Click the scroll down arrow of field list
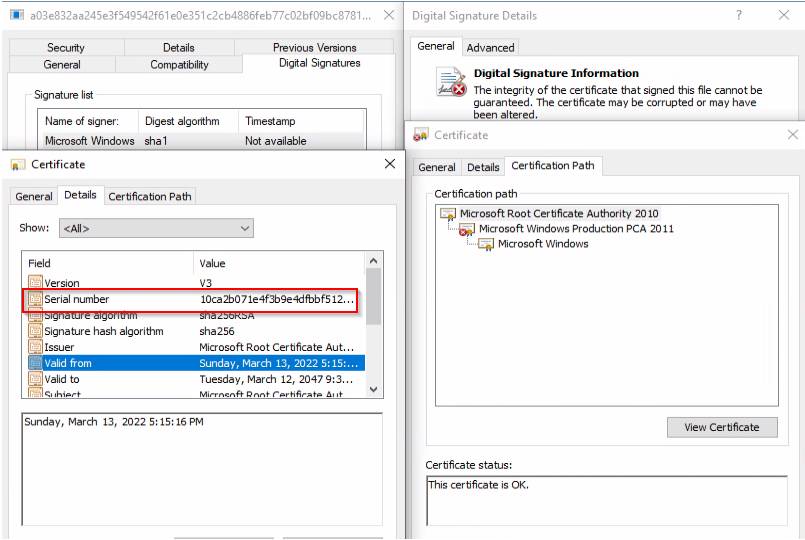The image size is (805, 540). tap(373, 390)
